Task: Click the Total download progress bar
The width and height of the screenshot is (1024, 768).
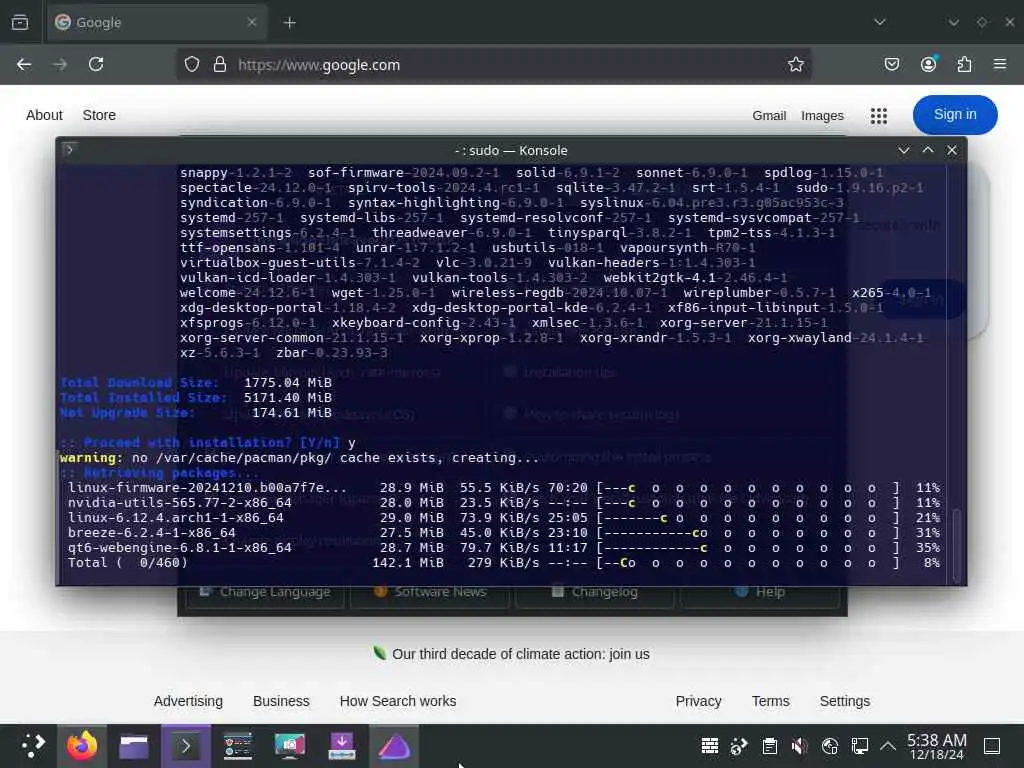Action: [748, 563]
